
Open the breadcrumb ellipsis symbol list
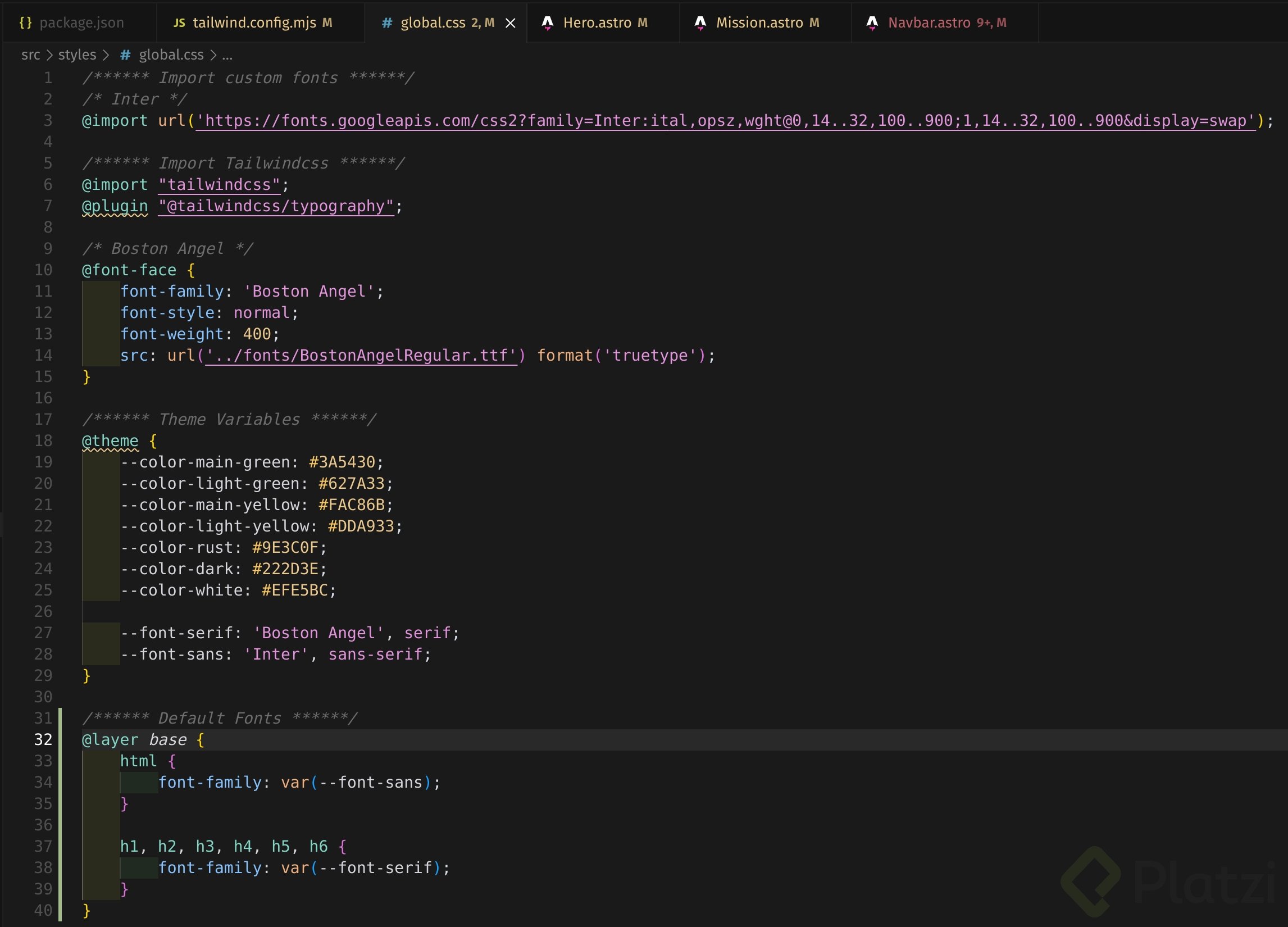click(227, 55)
